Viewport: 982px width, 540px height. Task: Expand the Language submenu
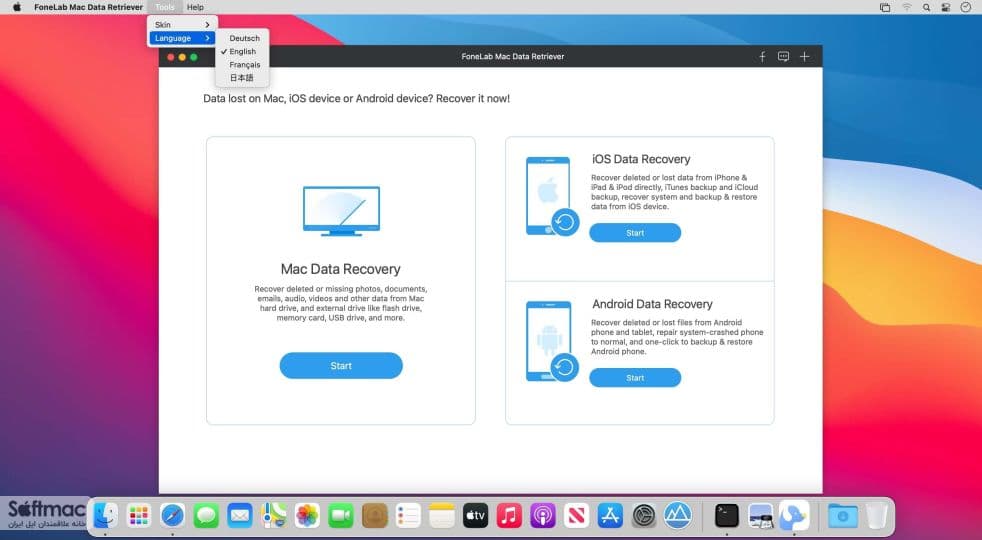182,38
